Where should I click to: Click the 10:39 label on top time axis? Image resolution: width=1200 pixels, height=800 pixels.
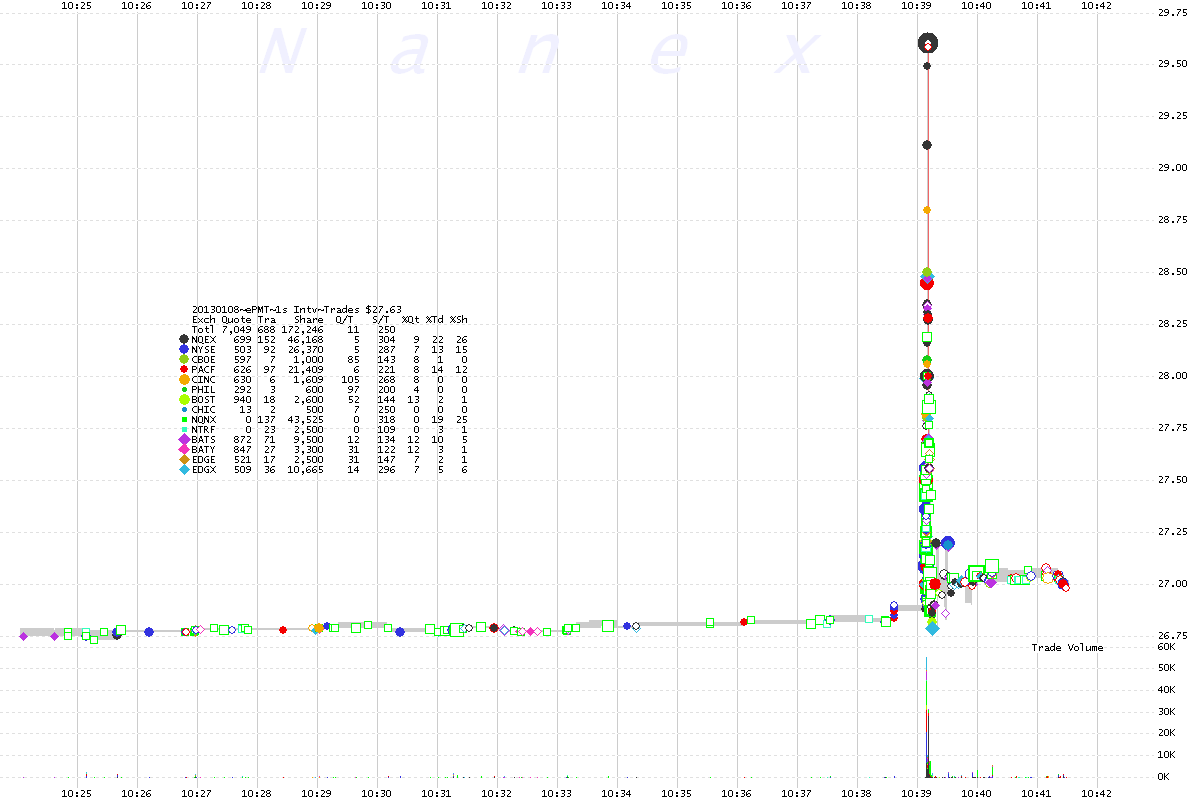tap(916, 5)
